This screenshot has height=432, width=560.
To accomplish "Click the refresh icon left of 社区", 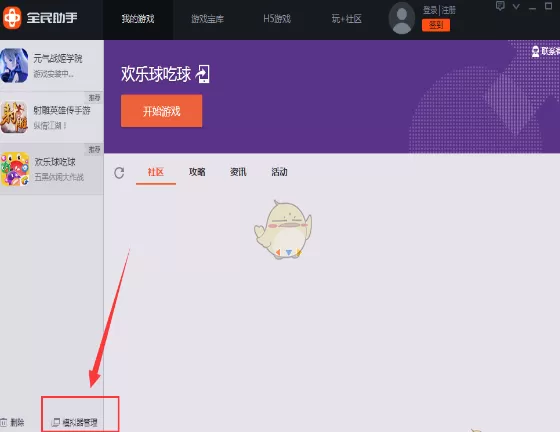I will tap(119, 173).
